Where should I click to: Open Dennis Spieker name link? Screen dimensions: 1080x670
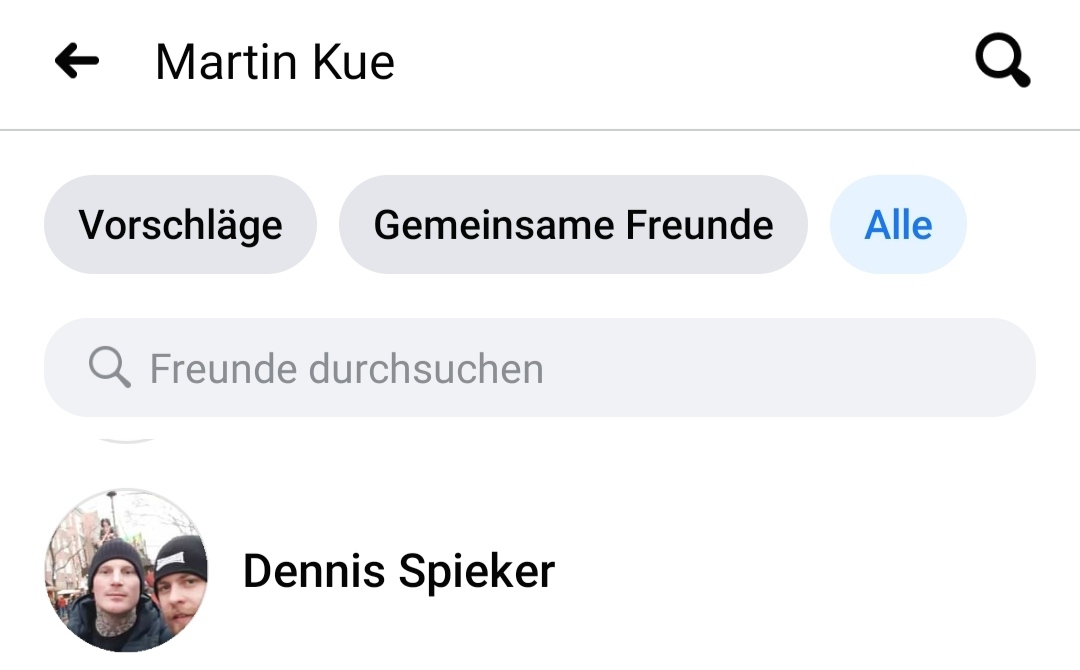coord(399,571)
